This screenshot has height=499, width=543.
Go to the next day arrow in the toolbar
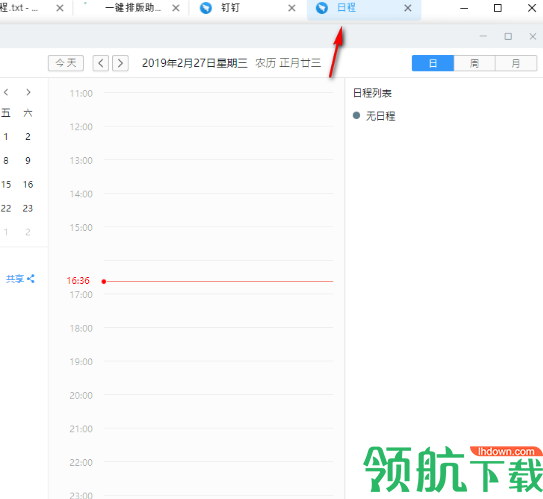[120, 63]
